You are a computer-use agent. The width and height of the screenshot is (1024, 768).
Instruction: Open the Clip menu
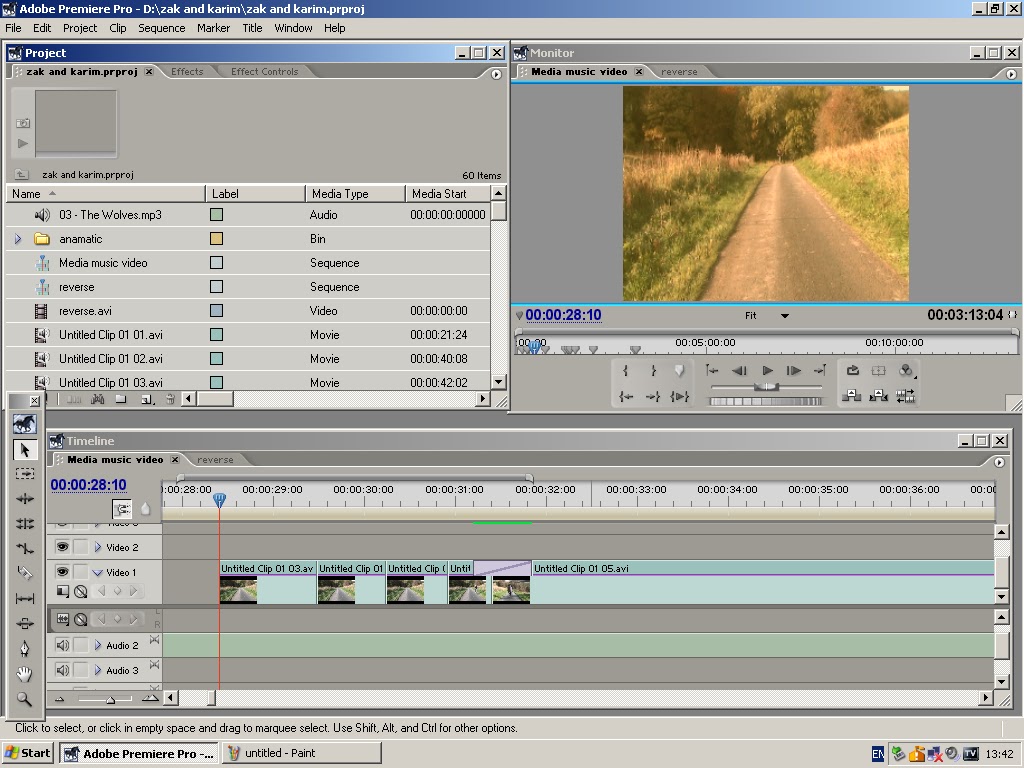118,28
